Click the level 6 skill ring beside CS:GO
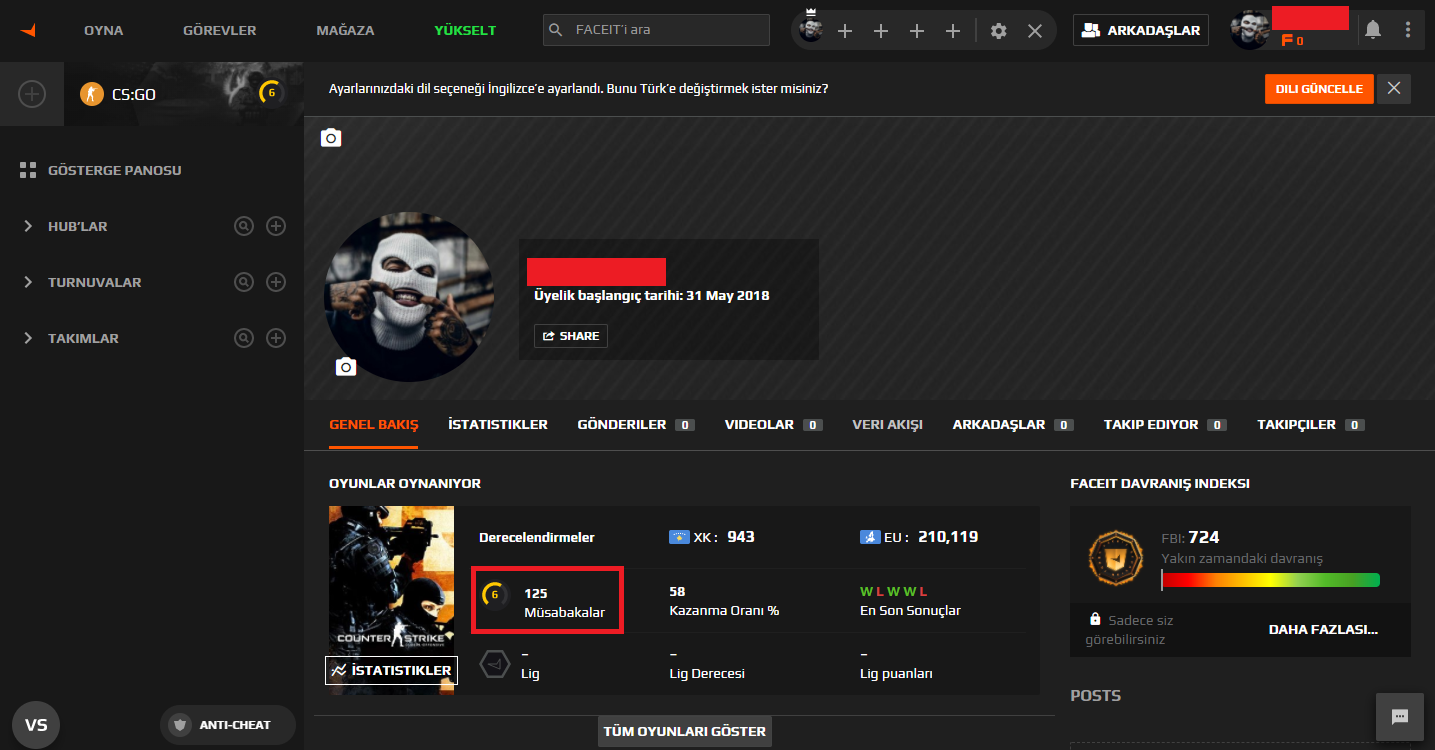1435x750 pixels. coord(271,93)
